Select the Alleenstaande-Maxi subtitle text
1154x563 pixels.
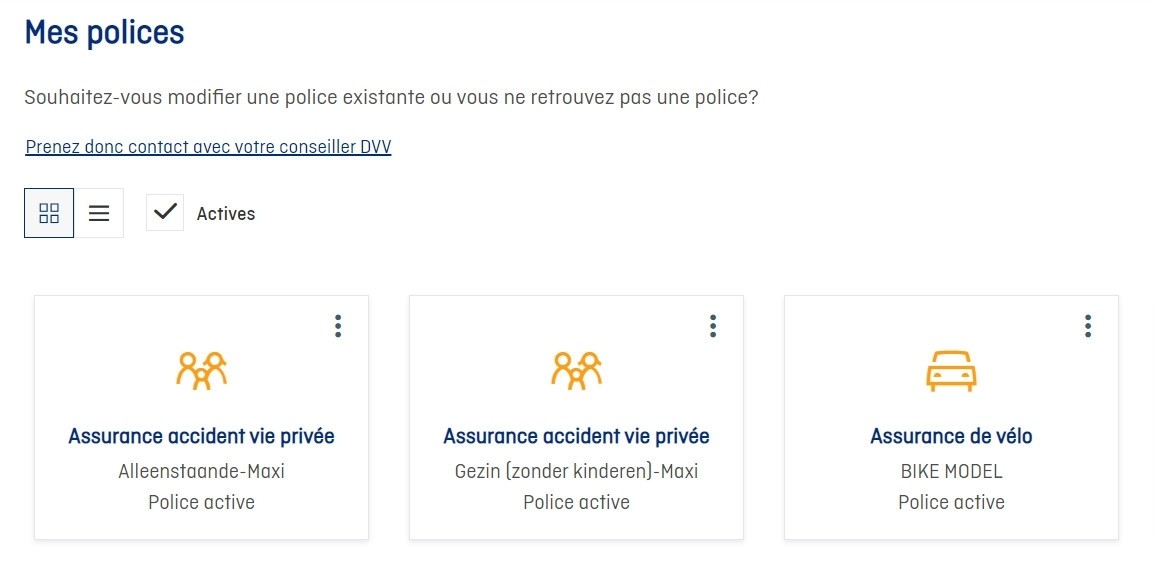[x=201, y=470]
